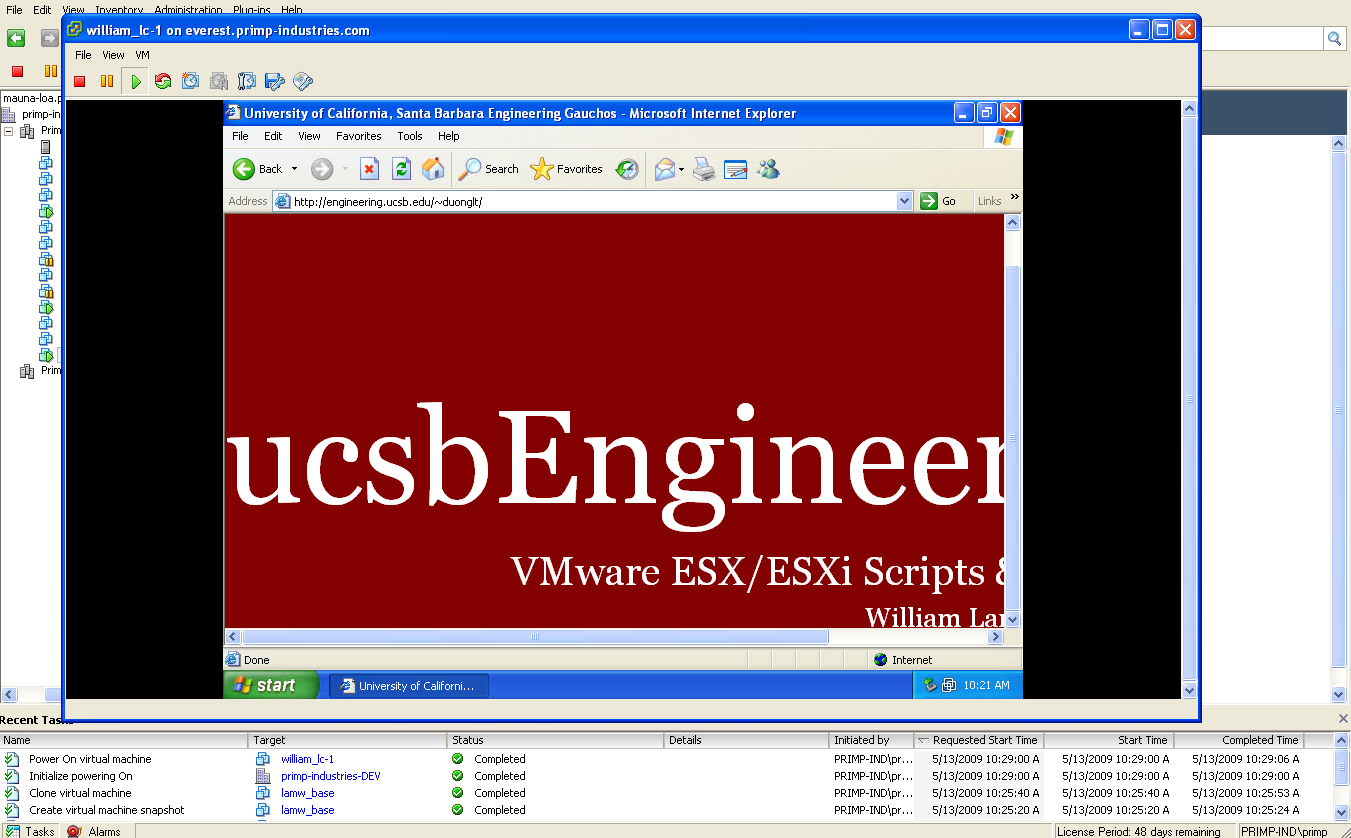Screen dimensions: 1351x838
Task: Click IE vertical scrollbar down arrow
Action: 1012,620
